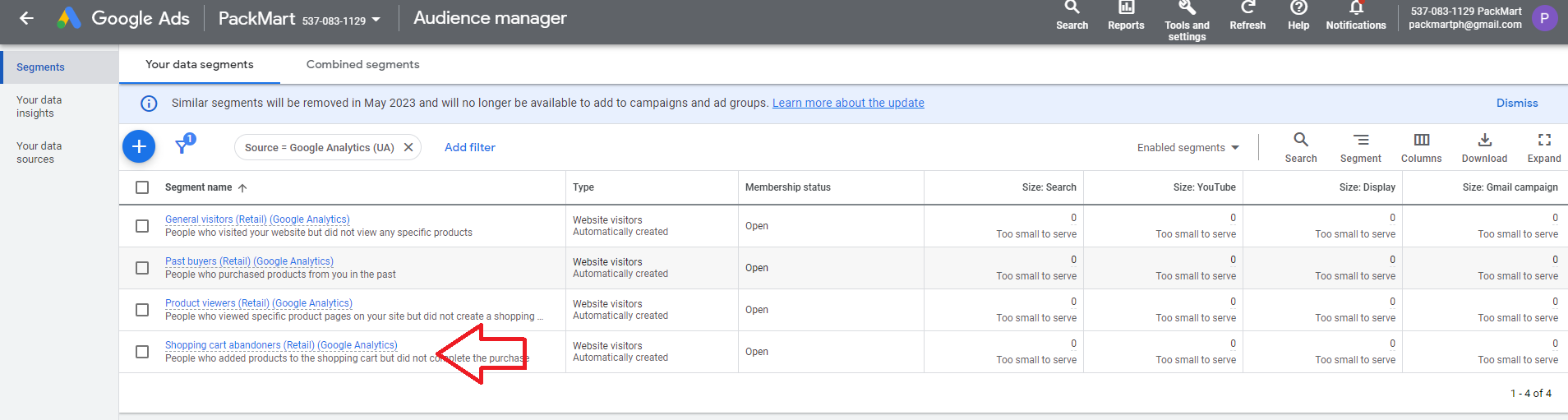Click the packmartph@gmail.com account email
This screenshot has width=1568, height=420.
[x=1465, y=25]
